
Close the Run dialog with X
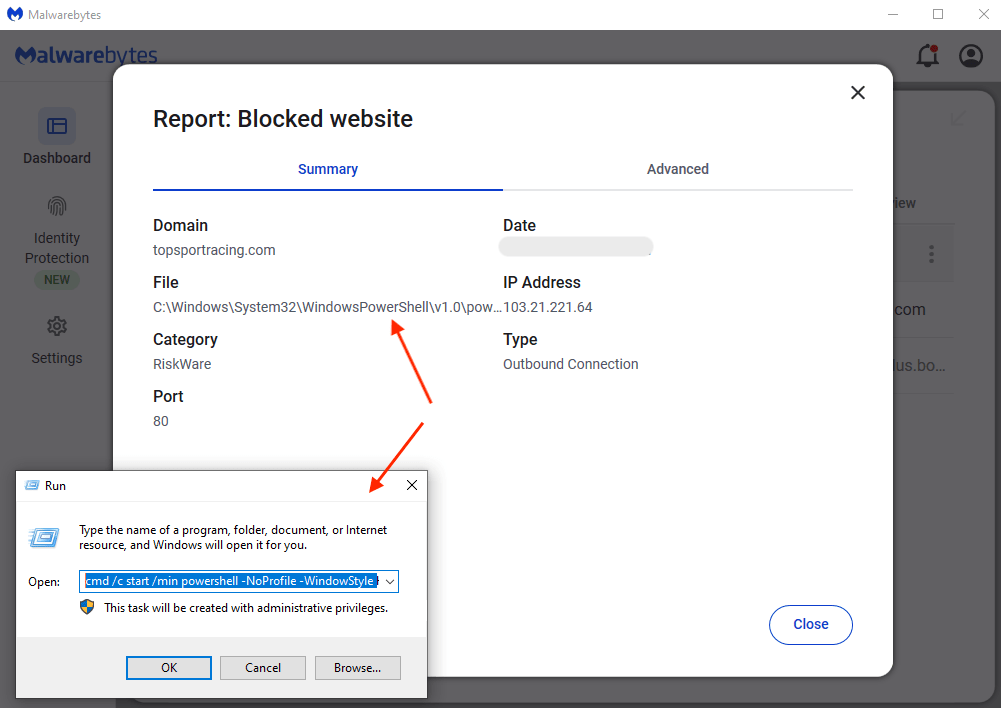[412, 485]
